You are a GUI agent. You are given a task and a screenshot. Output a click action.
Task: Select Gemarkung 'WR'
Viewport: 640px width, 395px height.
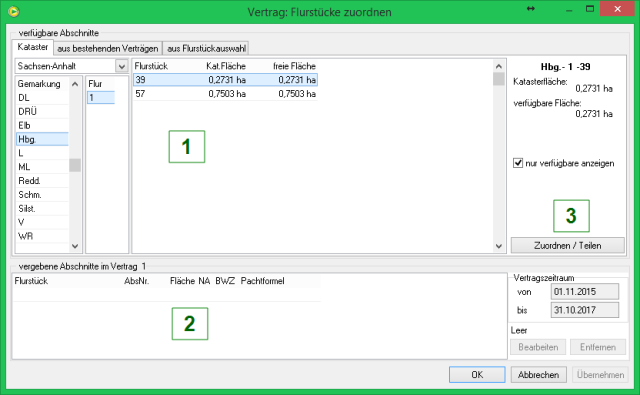coord(42,236)
